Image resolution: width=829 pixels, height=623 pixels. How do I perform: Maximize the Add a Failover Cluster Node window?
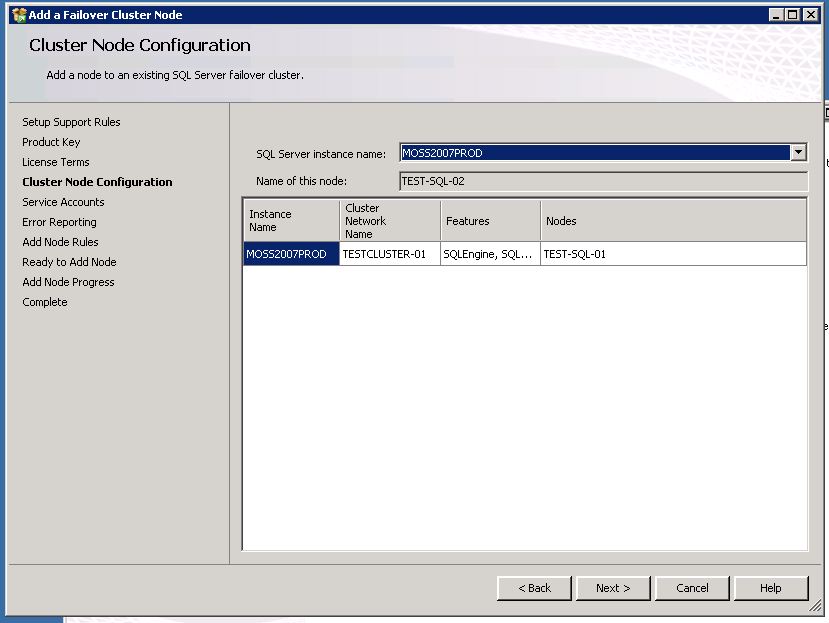click(x=793, y=15)
